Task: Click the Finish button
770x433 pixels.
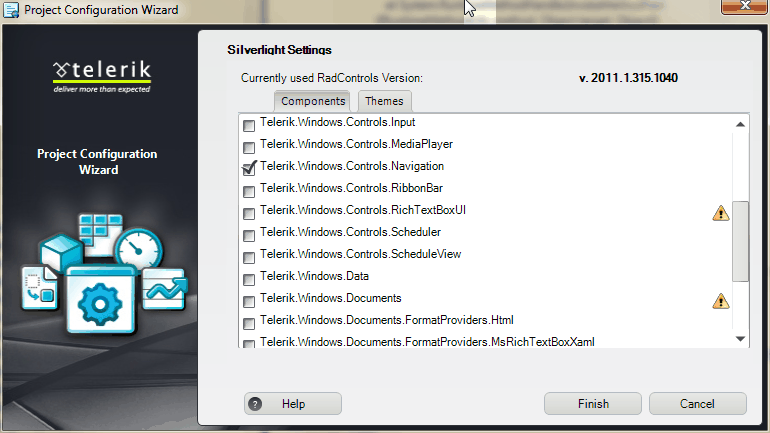Action: click(x=593, y=404)
